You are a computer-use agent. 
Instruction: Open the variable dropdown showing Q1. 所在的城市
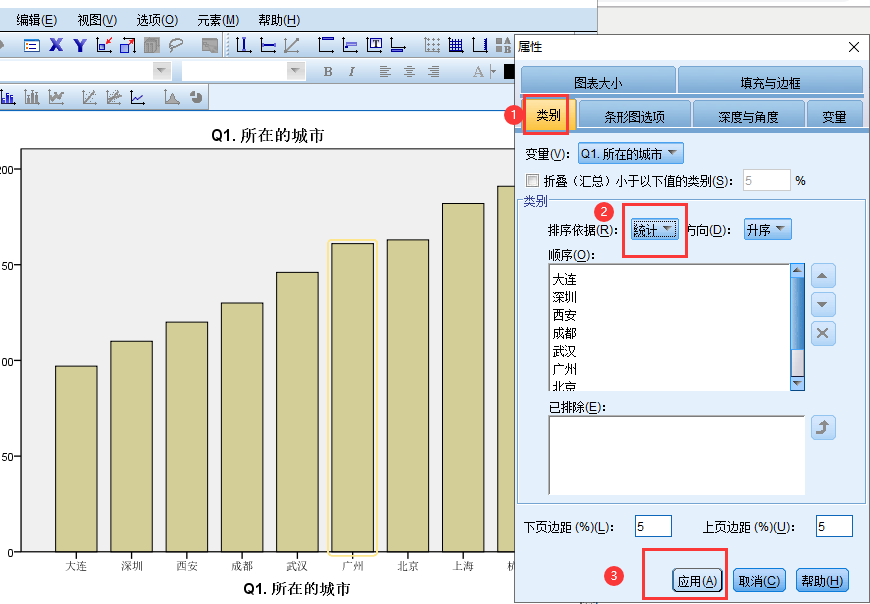[x=630, y=154]
